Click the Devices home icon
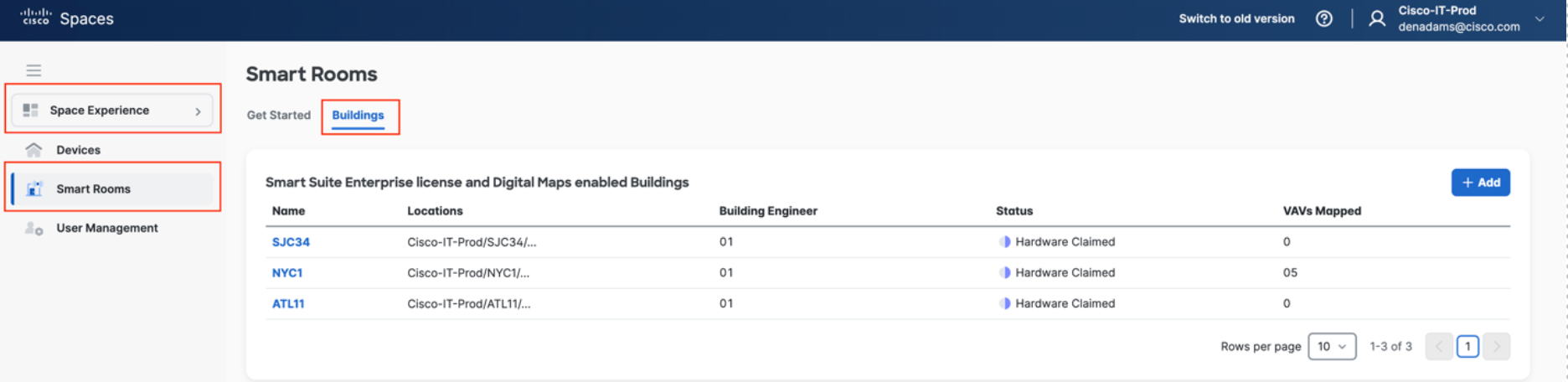 [x=34, y=150]
